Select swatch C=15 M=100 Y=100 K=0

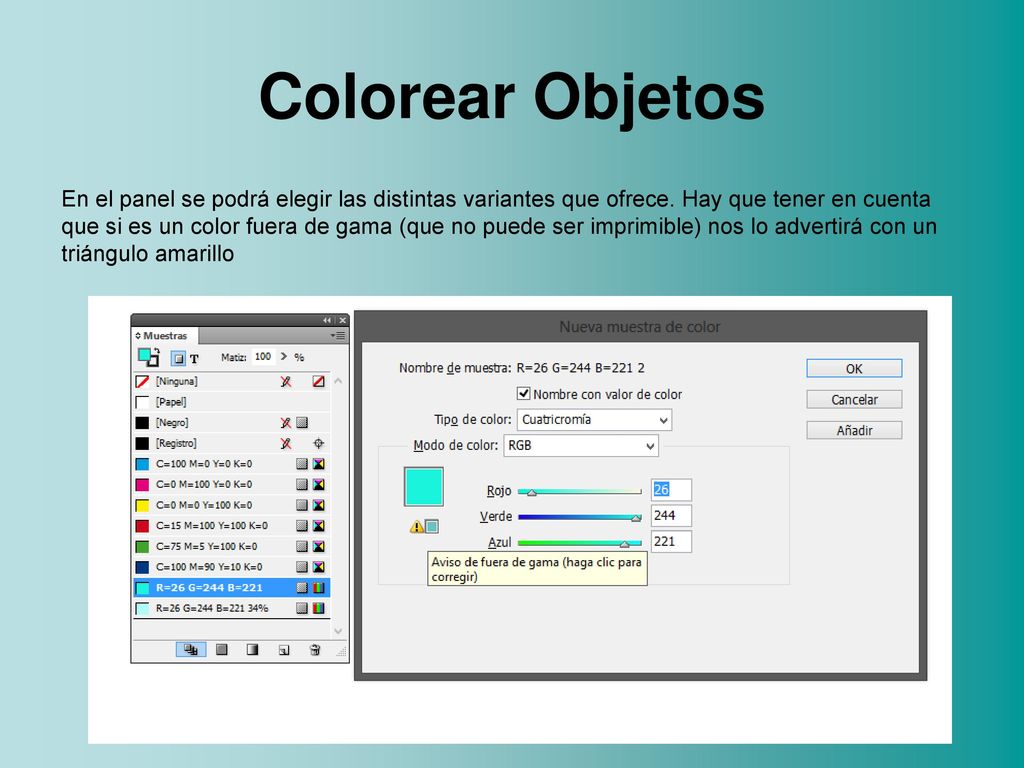[x=232, y=526]
